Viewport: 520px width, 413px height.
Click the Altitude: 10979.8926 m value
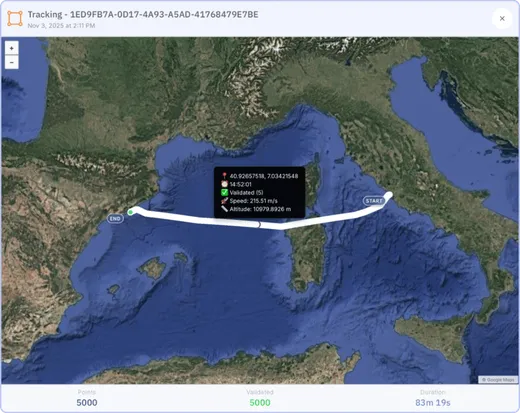point(260,209)
